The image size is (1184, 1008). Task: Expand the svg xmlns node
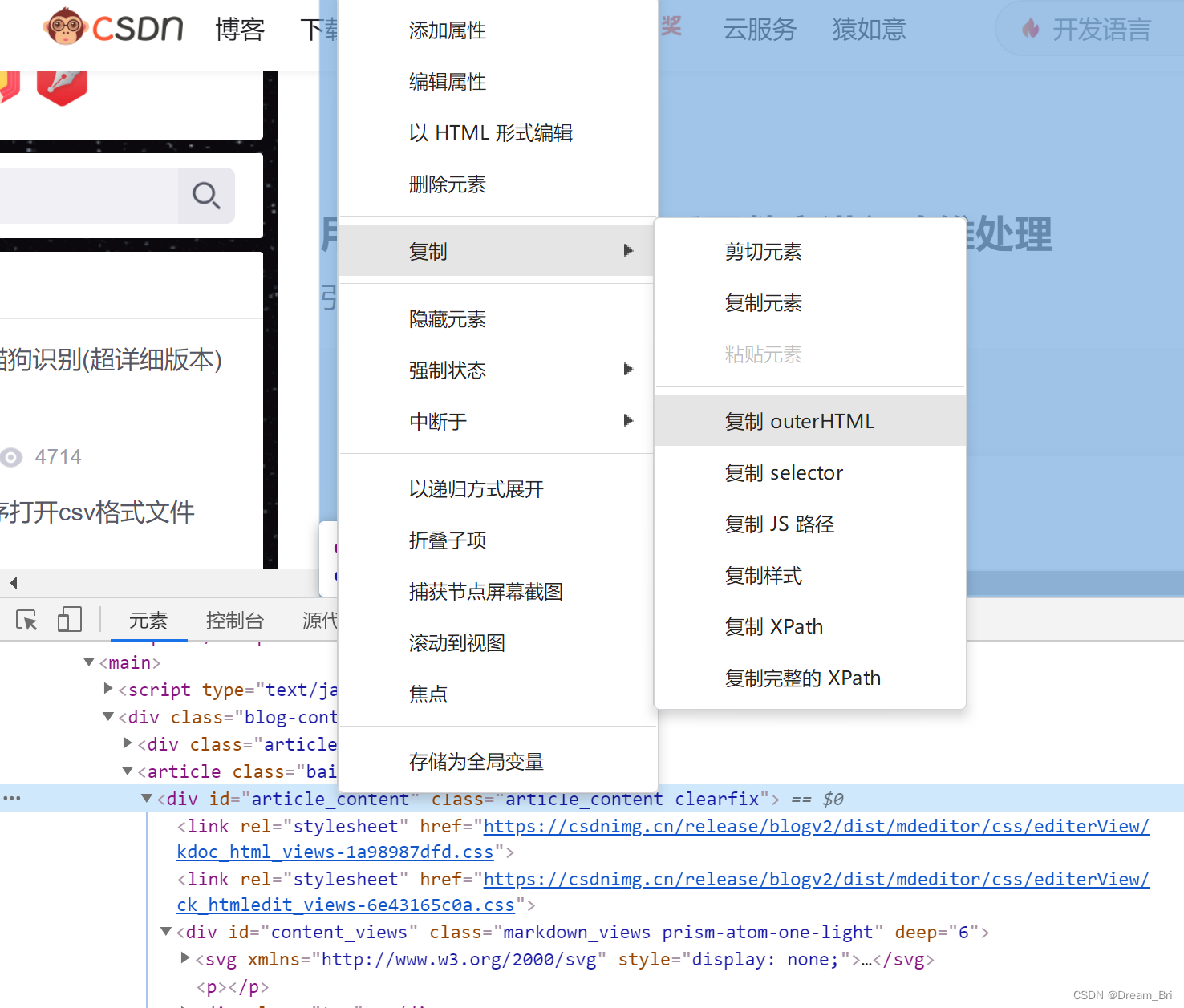point(185,957)
